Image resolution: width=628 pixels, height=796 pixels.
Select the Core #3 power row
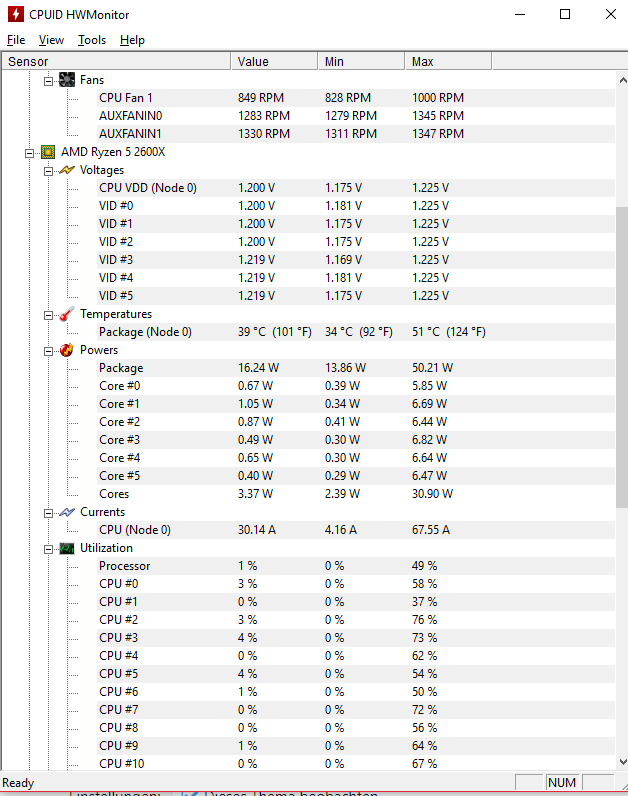pos(356,440)
